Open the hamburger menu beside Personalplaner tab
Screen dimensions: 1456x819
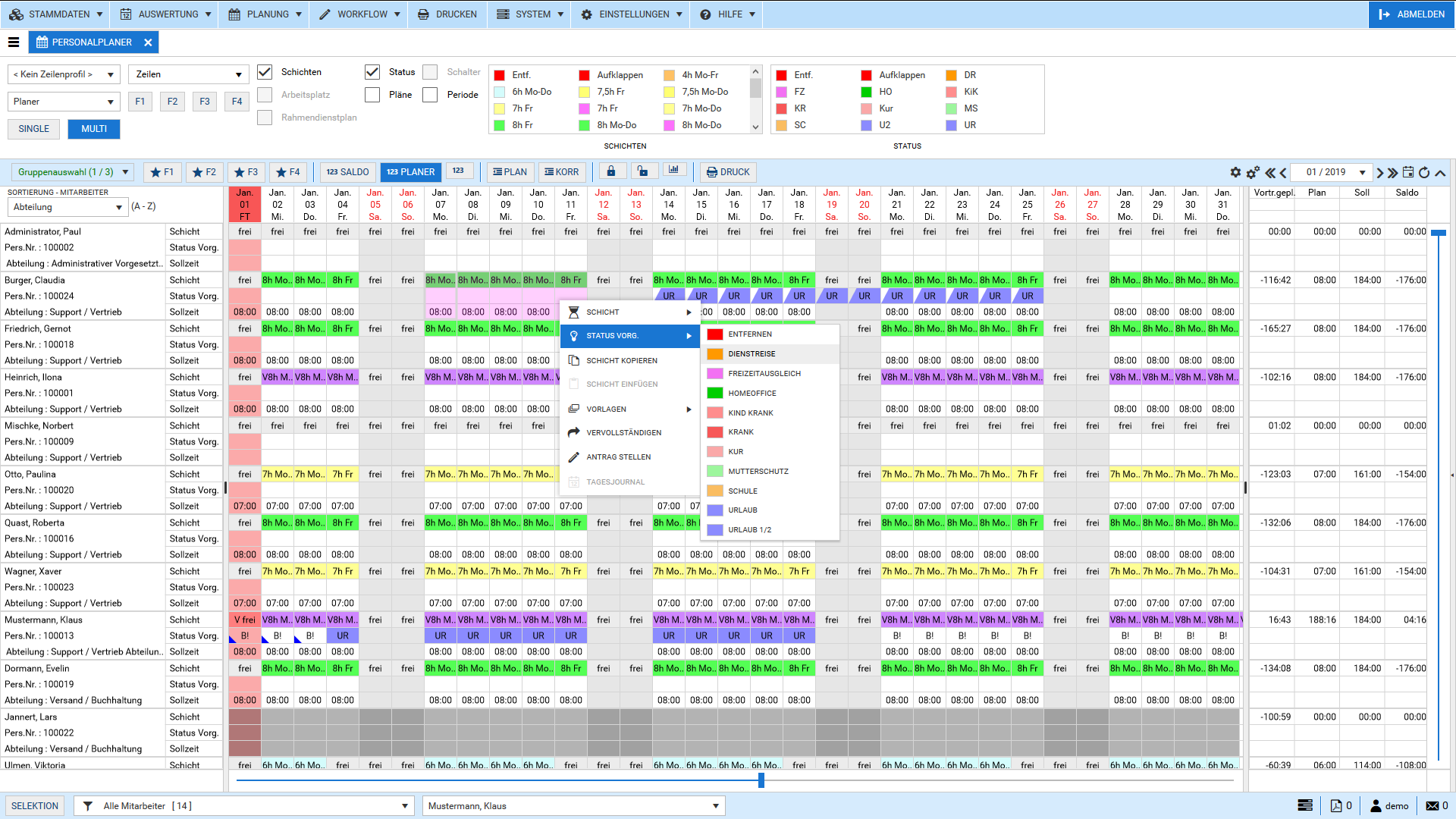pos(14,42)
